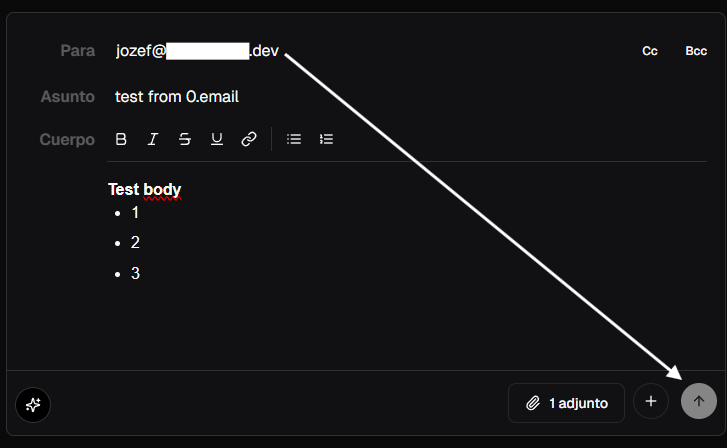This screenshot has width=727, height=448.
Task: Show the Cc recipients field
Action: [x=650, y=51]
